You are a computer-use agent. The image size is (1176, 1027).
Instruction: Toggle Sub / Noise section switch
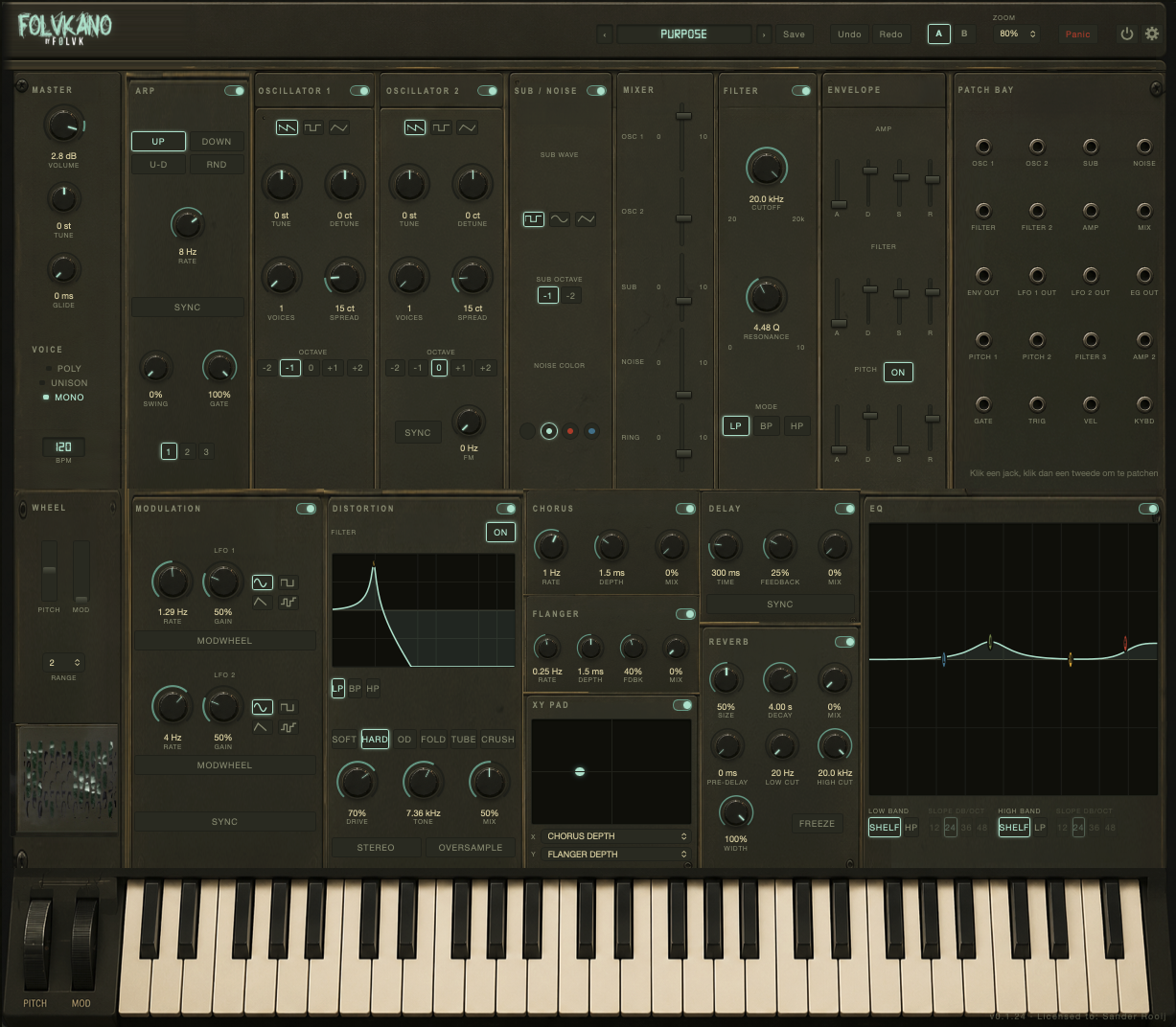tap(596, 91)
